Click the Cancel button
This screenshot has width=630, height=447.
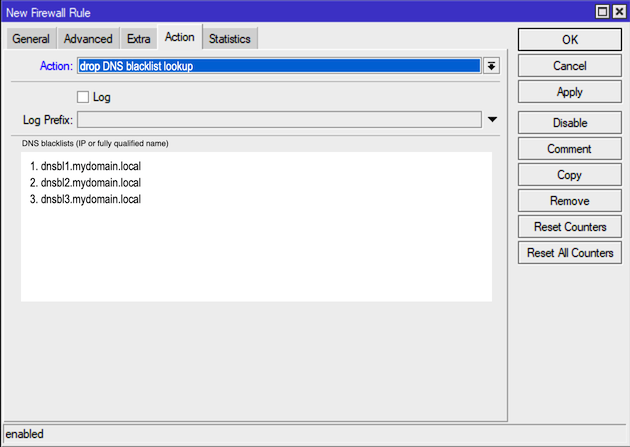click(570, 65)
